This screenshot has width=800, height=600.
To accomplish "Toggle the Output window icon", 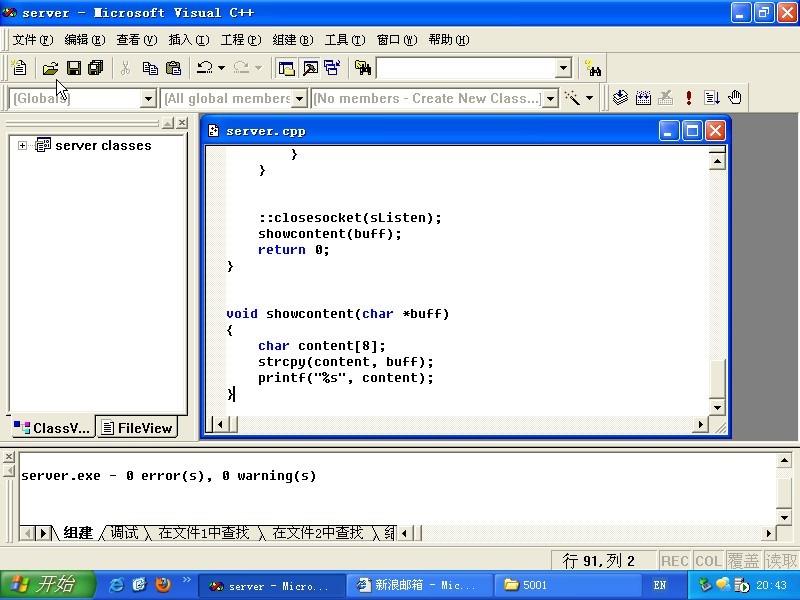I will 310,68.
